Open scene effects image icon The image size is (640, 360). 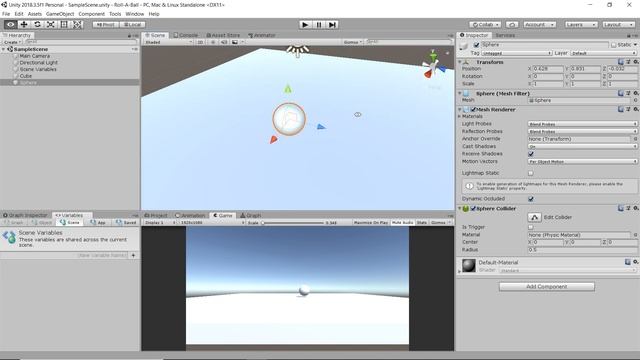[x=235, y=42]
